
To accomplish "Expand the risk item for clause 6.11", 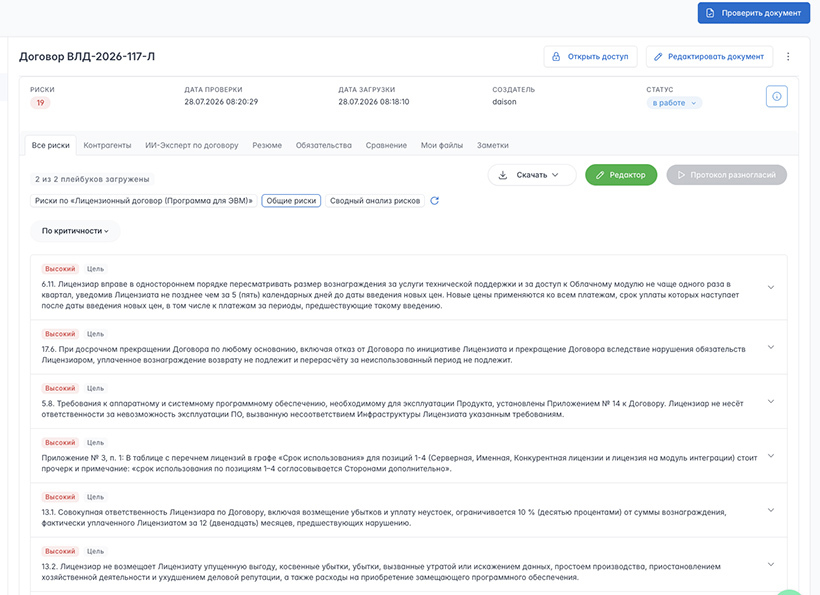I will coord(770,287).
